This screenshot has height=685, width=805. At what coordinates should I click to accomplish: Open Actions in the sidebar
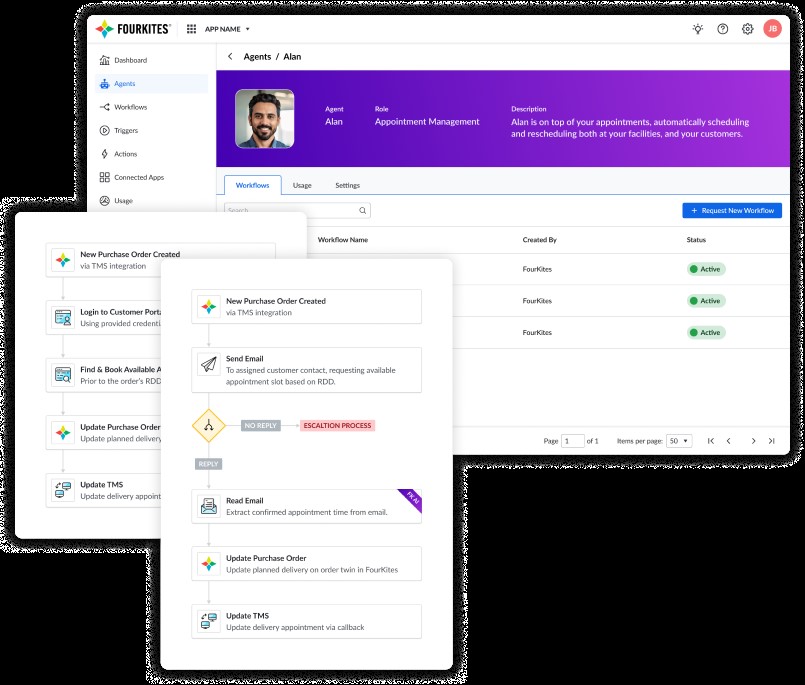pos(151,154)
